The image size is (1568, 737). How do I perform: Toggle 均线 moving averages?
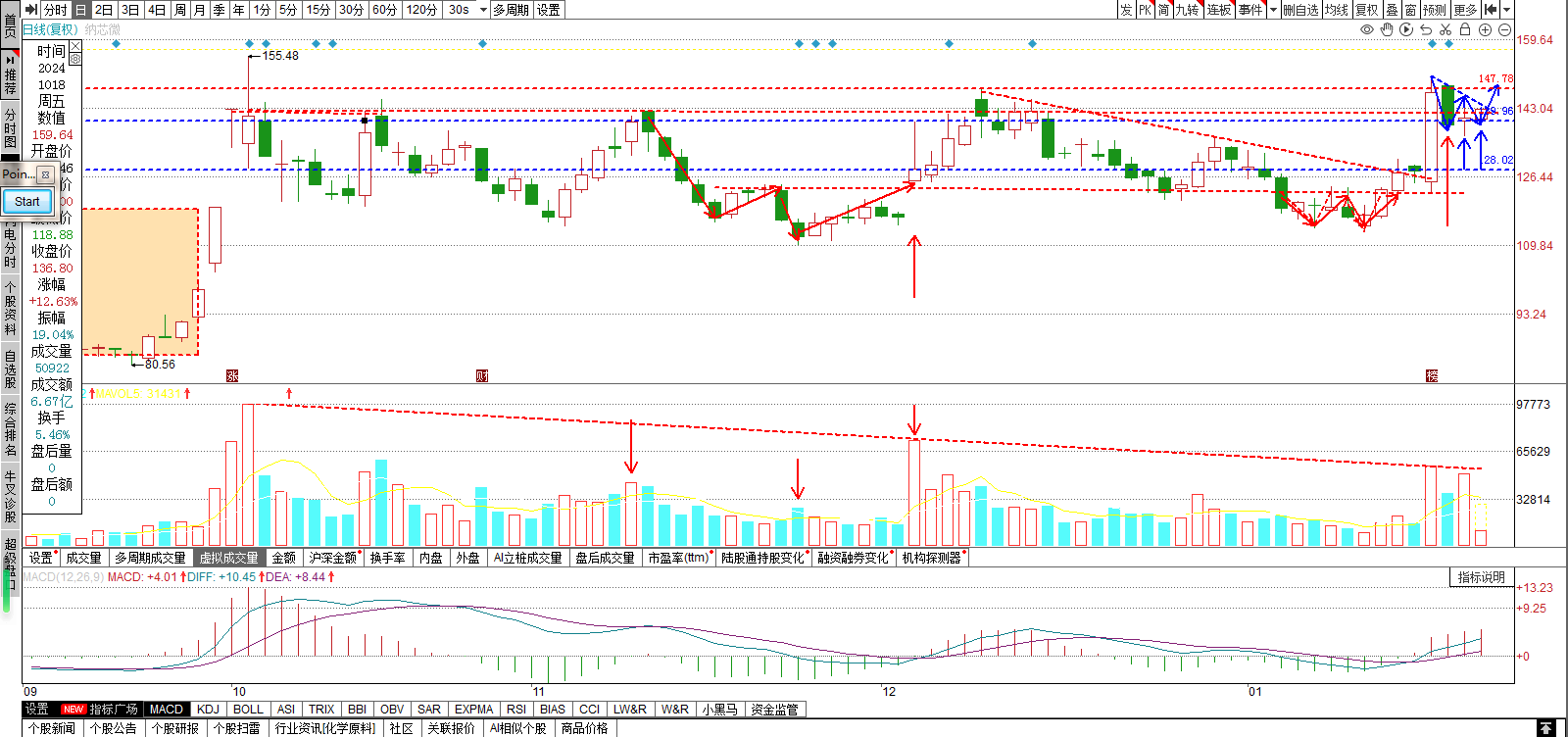pos(1337,9)
